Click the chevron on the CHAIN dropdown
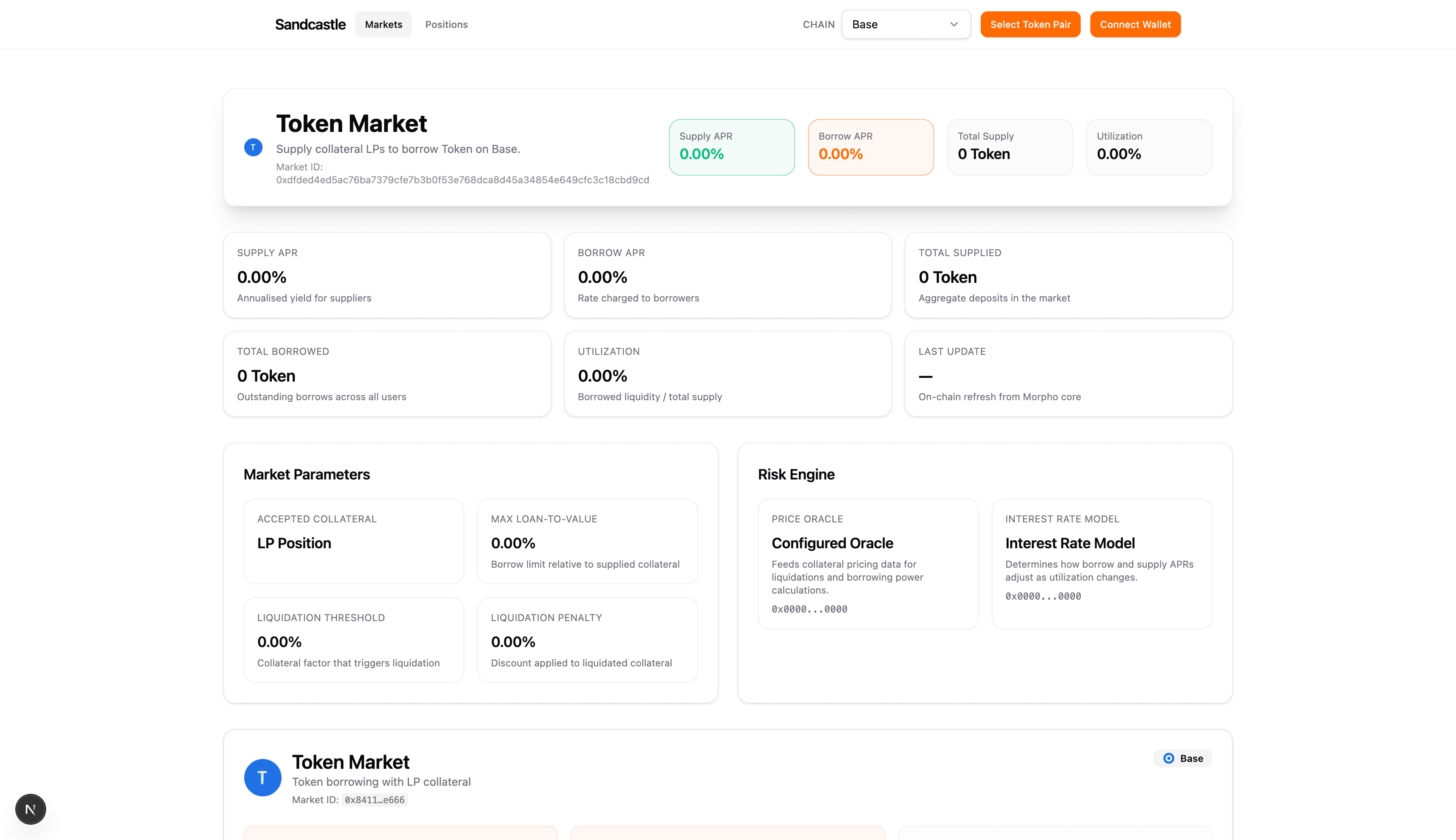 point(954,24)
